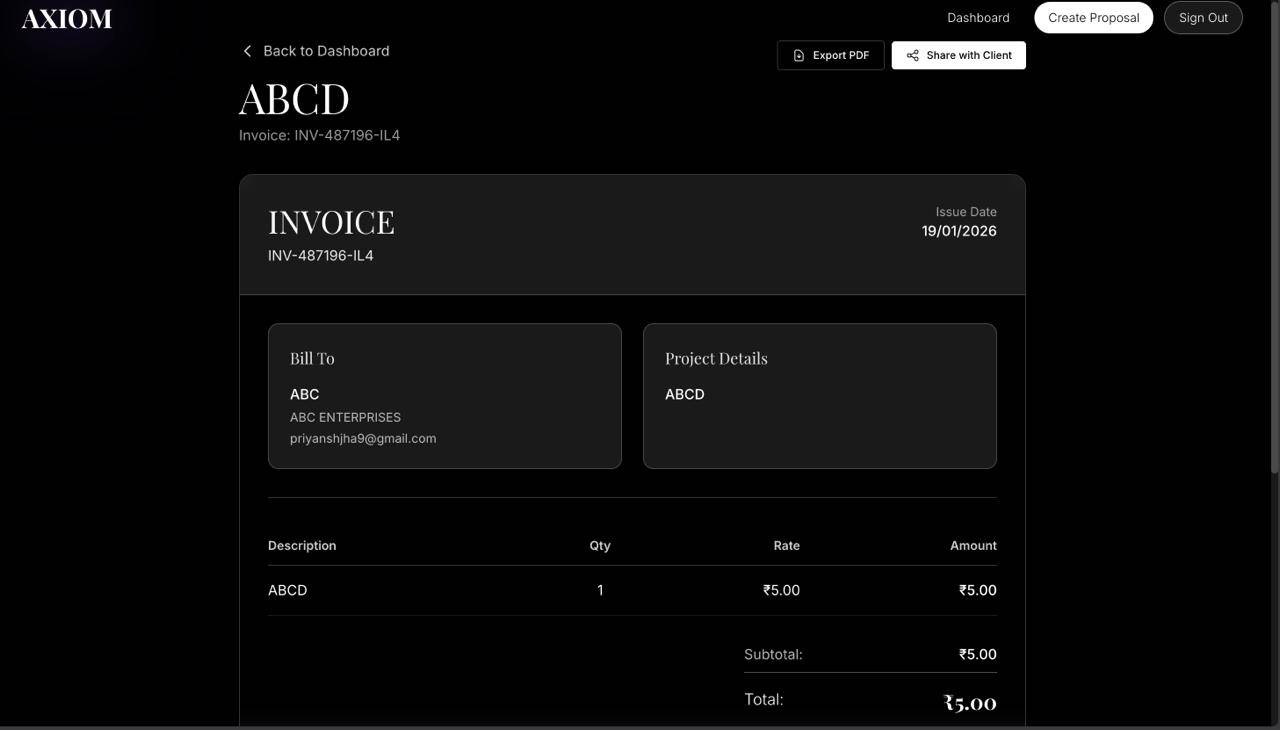
Task: Select the ABCD line item description
Action: [x=287, y=590]
